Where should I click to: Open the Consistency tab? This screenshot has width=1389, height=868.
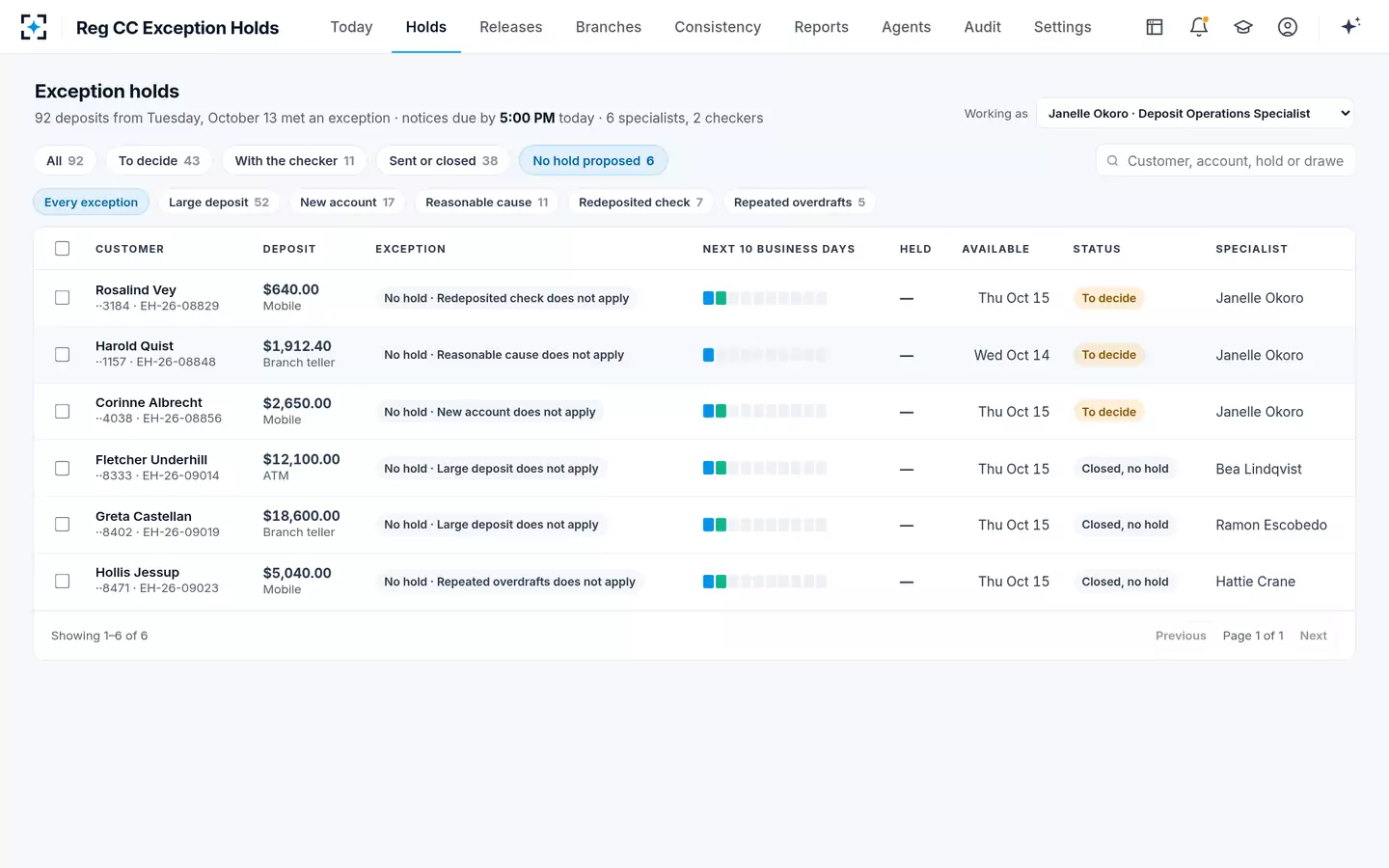[718, 27]
